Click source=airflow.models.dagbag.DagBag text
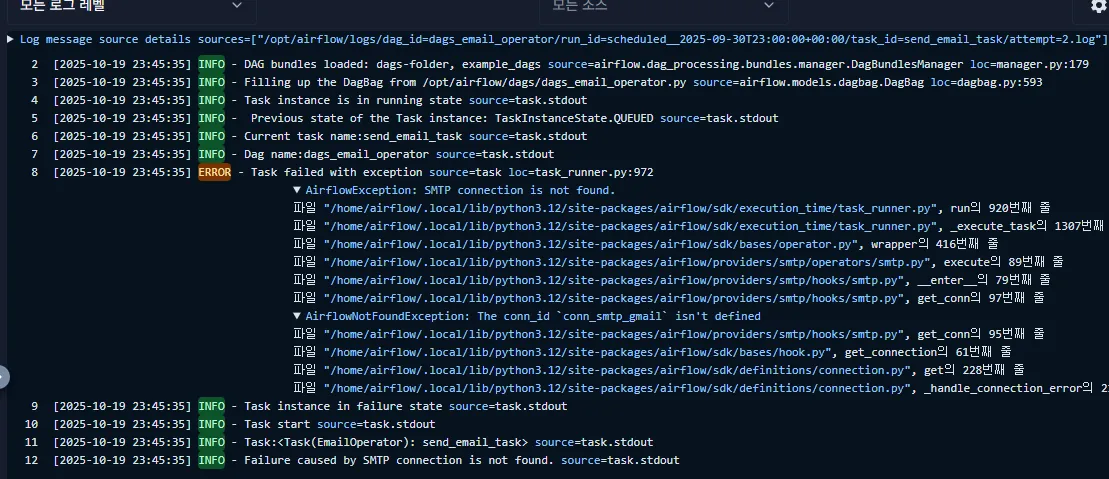 [x=808, y=82]
